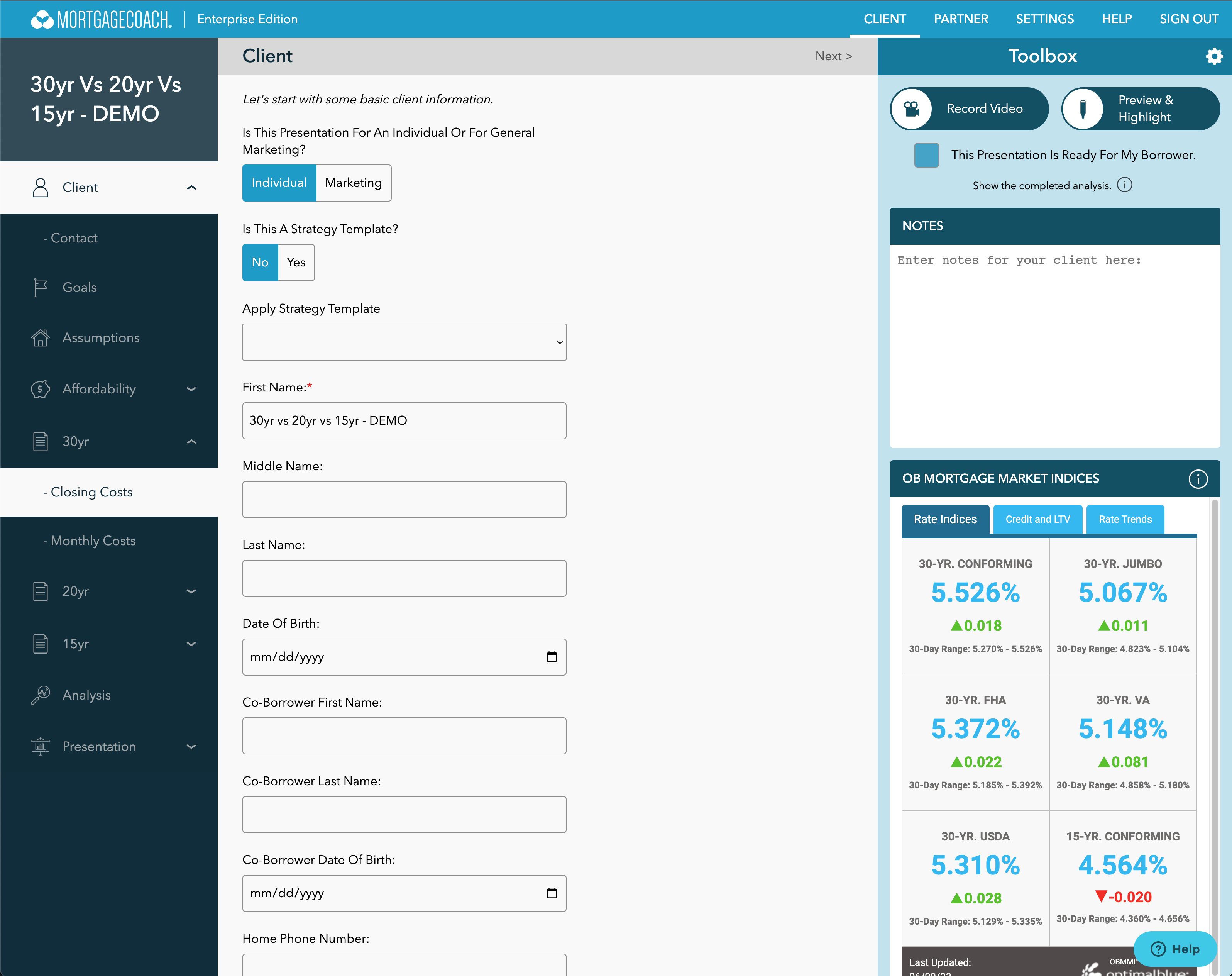Click the MortgageCoach logo
Image resolution: width=1232 pixels, height=976 pixels.
pyautogui.click(x=100, y=19)
